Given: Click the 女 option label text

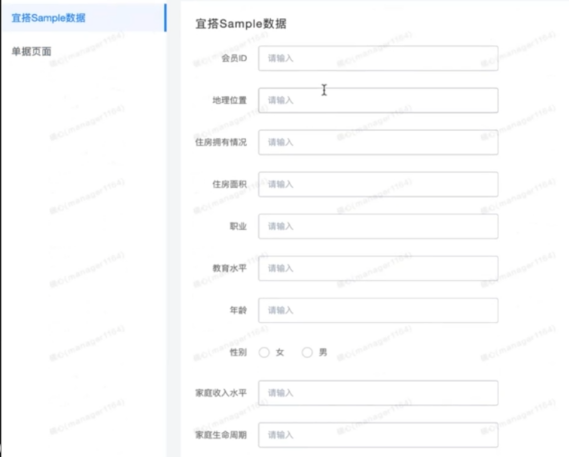Looking at the screenshot, I should pyautogui.click(x=280, y=352).
